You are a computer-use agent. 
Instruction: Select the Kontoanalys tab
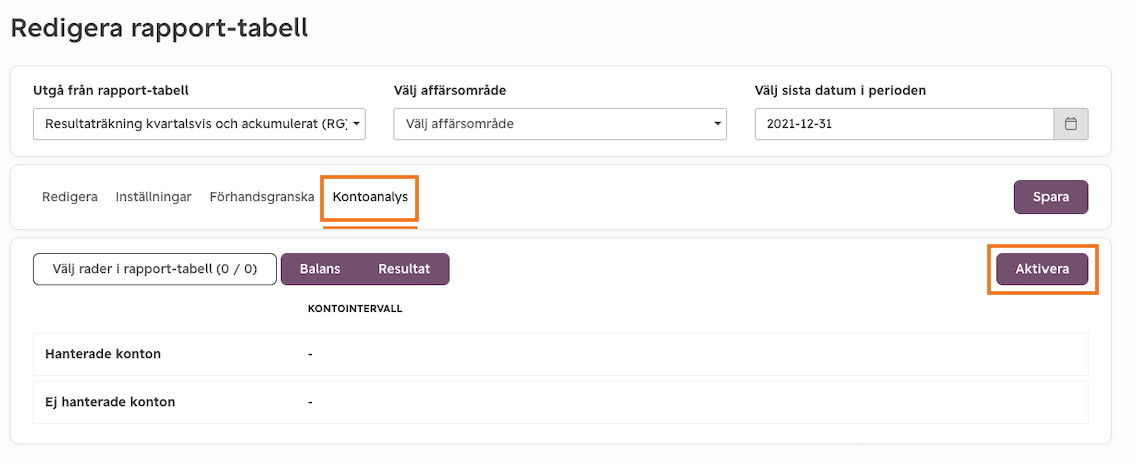(x=370, y=196)
